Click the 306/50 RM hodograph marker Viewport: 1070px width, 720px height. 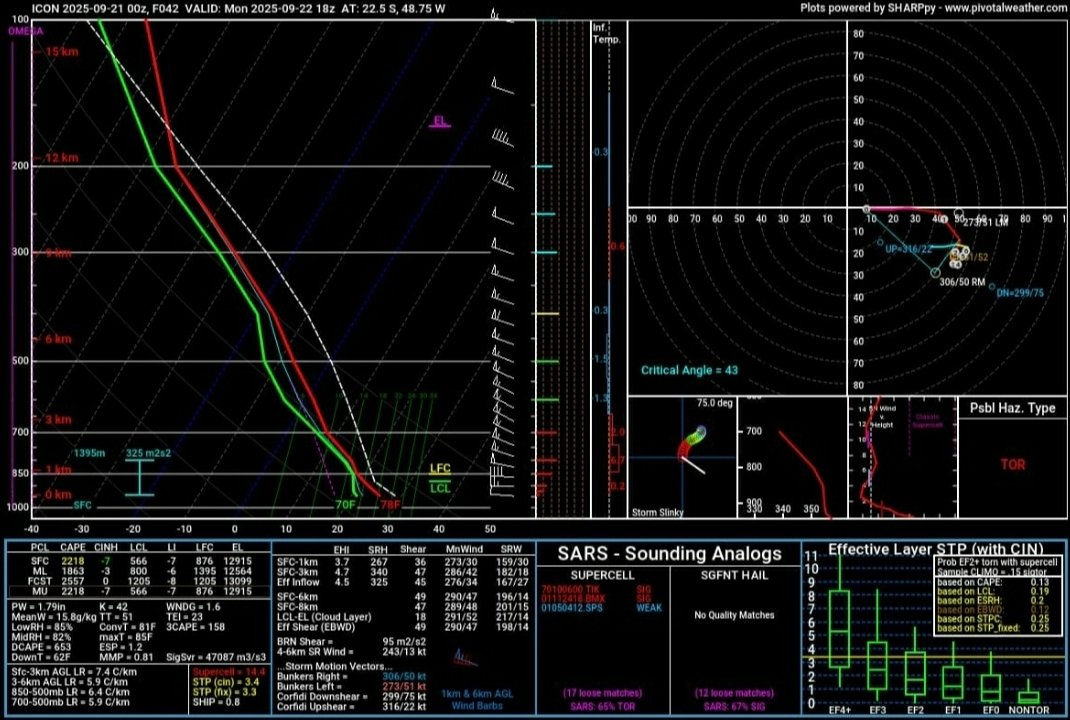point(936,273)
